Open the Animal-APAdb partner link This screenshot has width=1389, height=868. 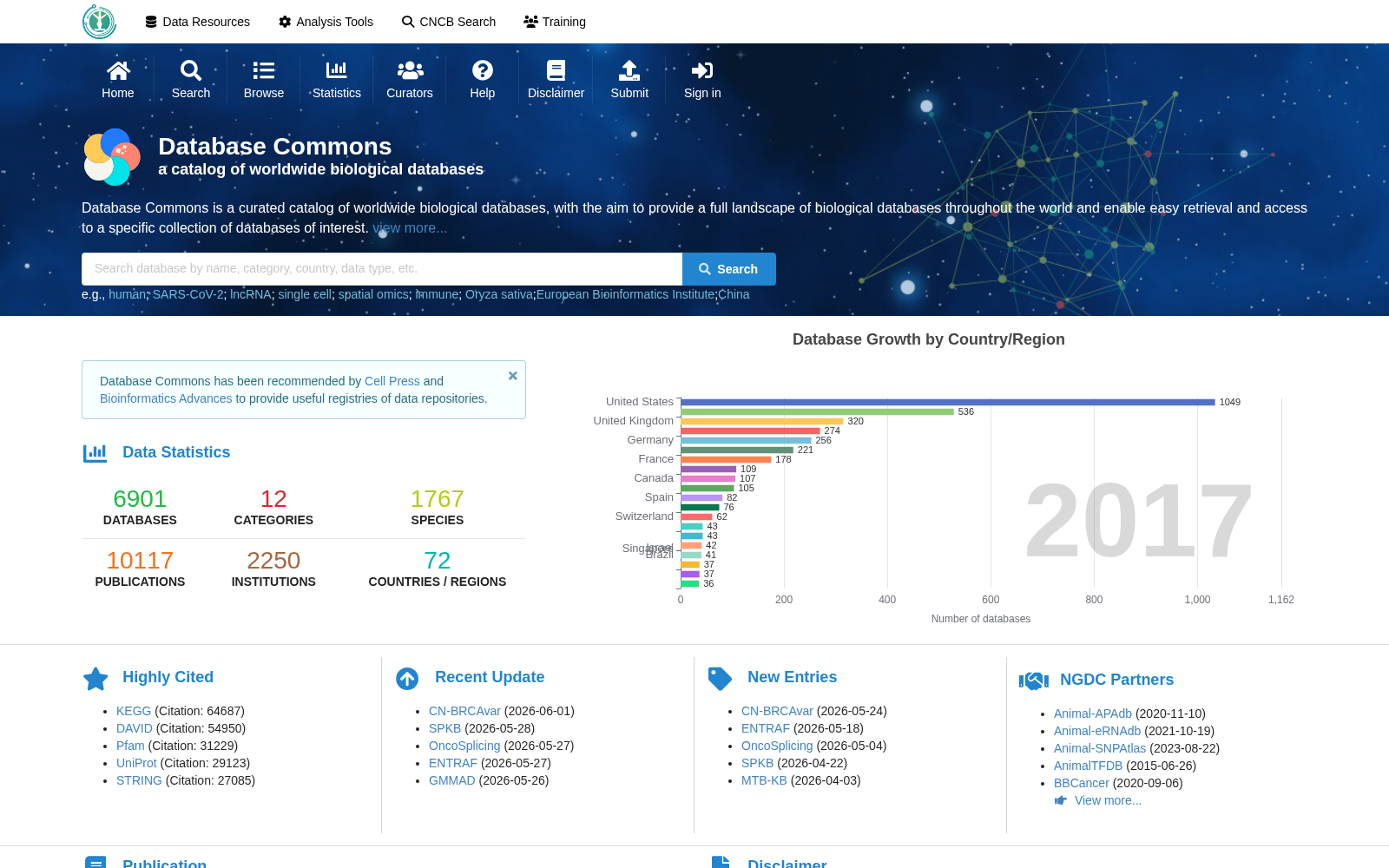tap(1093, 713)
